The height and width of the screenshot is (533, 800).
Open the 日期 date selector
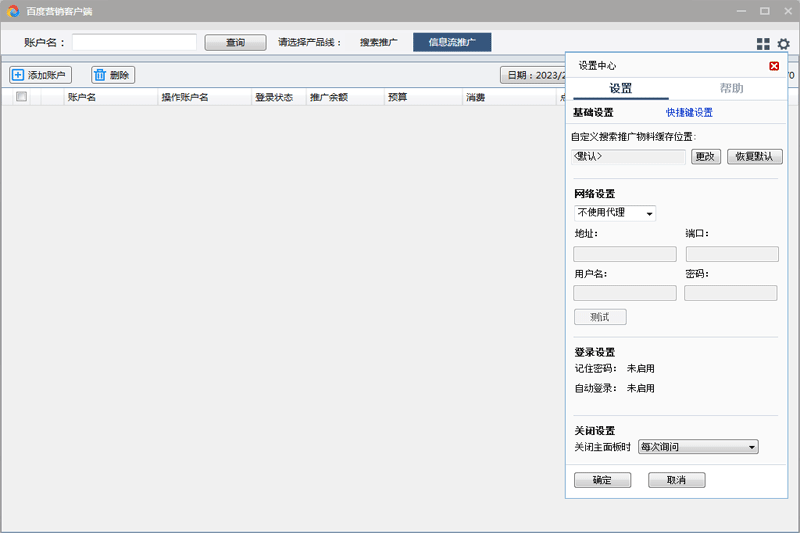(x=532, y=75)
